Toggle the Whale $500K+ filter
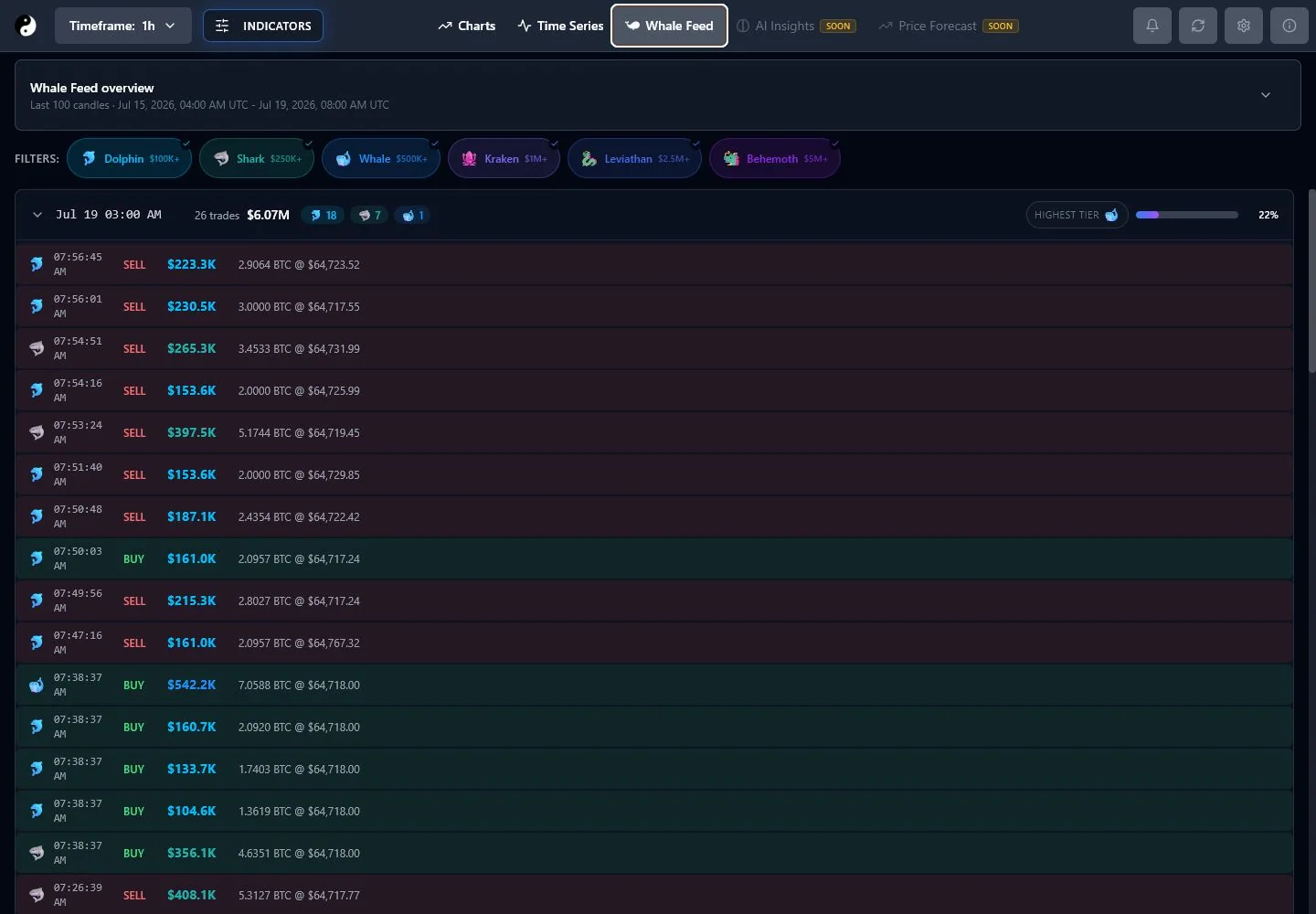This screenshot has width=1316, height=914. click(381, 158)
